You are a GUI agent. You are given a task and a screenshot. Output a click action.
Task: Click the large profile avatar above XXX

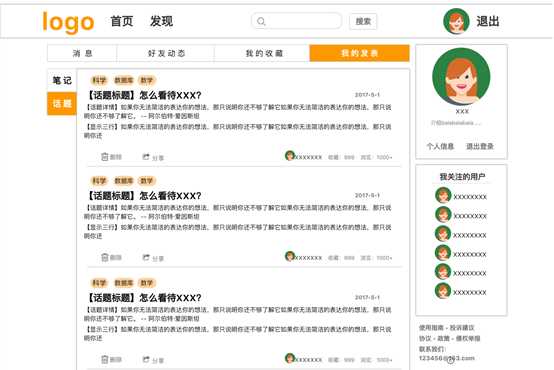click(461, 77)
